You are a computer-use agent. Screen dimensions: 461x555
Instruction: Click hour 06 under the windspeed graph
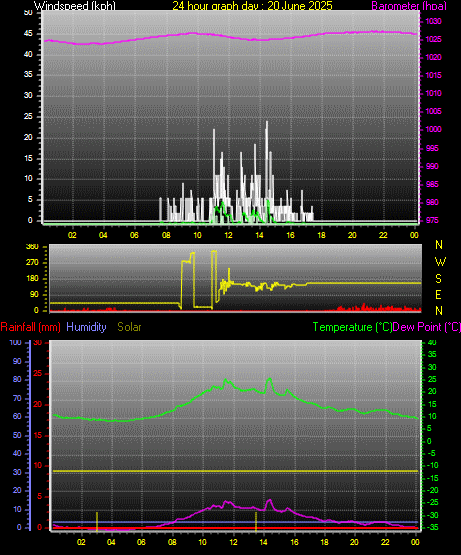(134, 235)
